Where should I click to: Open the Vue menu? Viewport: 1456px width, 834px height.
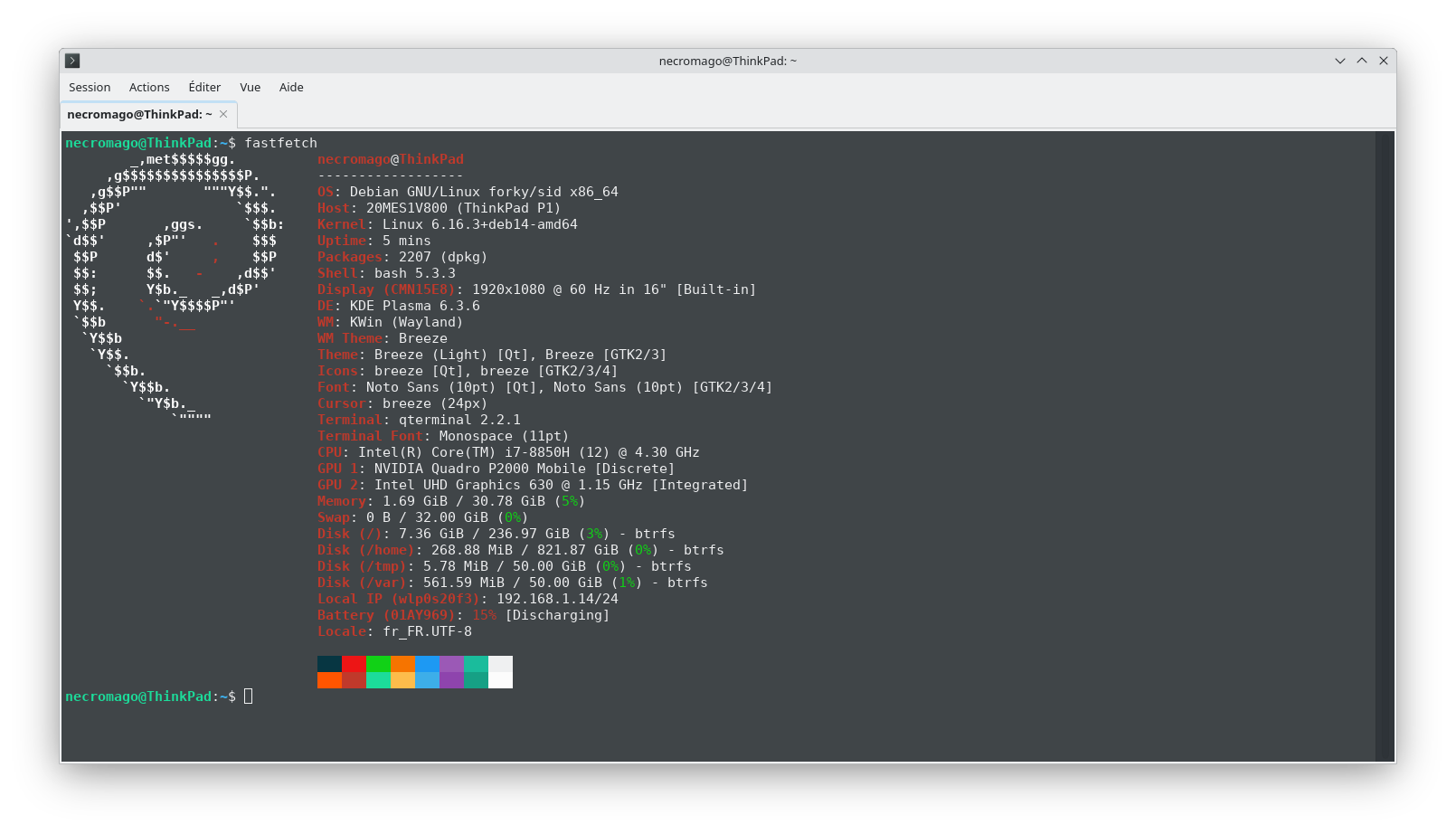(250, 87)
